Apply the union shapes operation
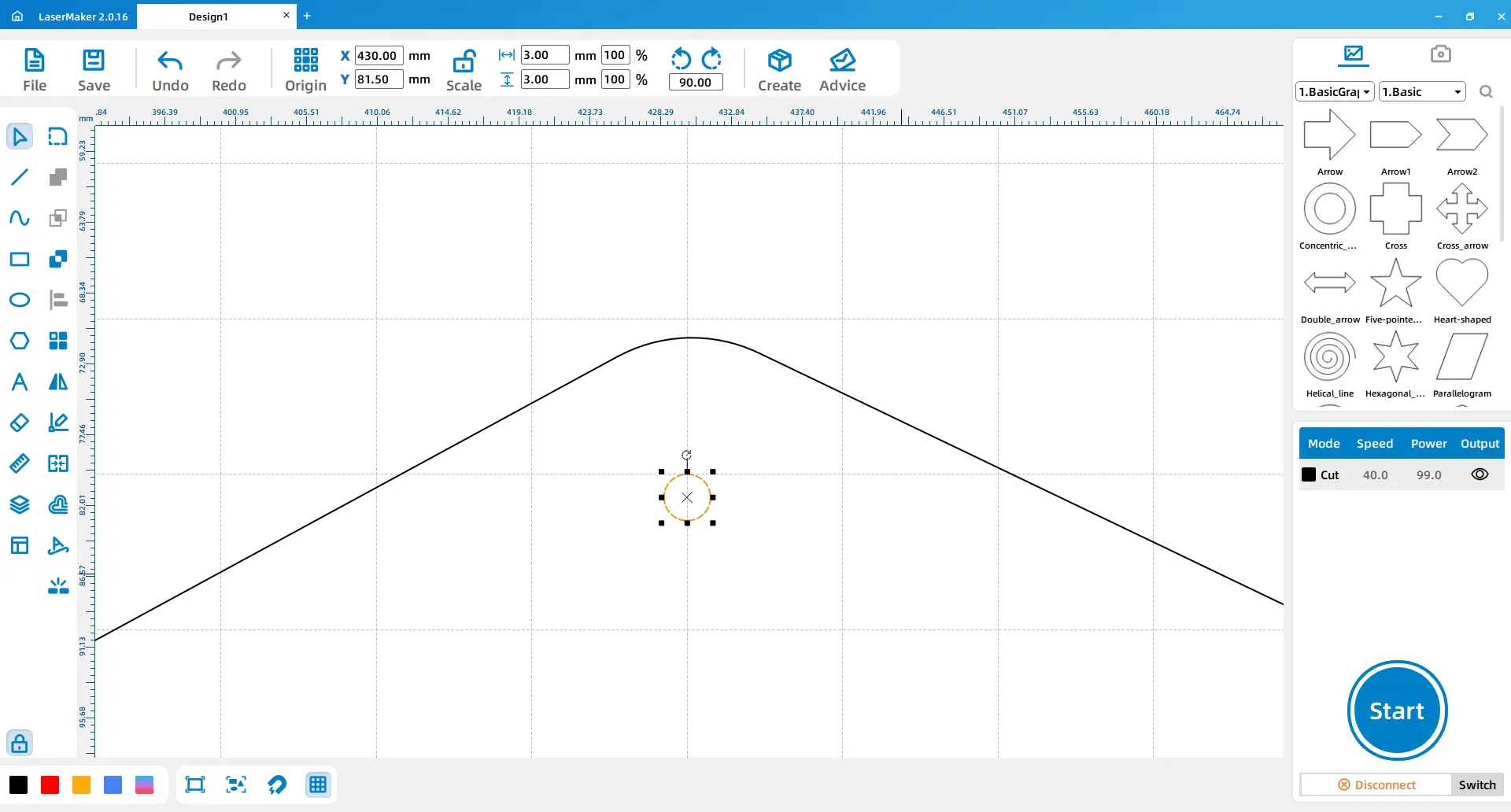The height and width of the screenshot is (812, 1511). (x=58, y=177)
